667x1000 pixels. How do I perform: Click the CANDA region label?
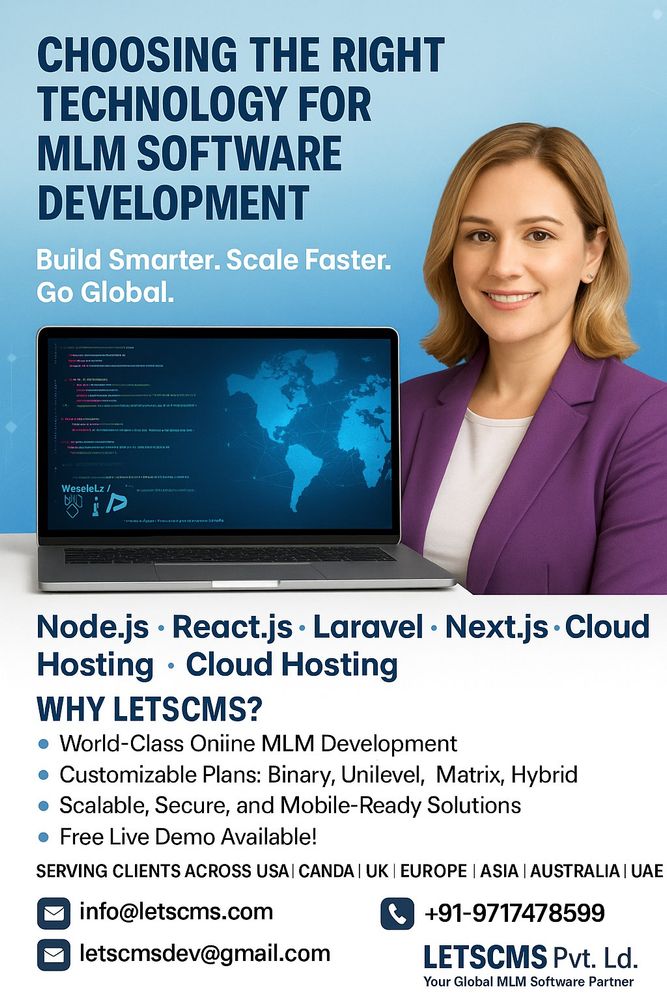click(x=326, y=871)
